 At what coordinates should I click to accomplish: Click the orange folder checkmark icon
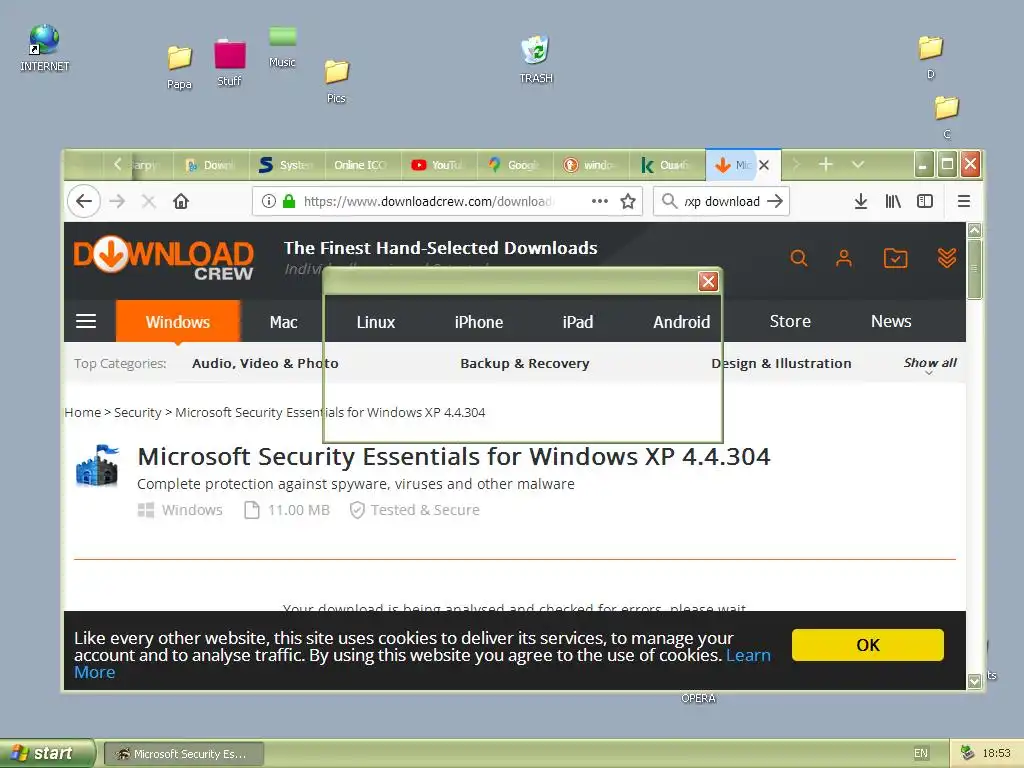point(895,258)
